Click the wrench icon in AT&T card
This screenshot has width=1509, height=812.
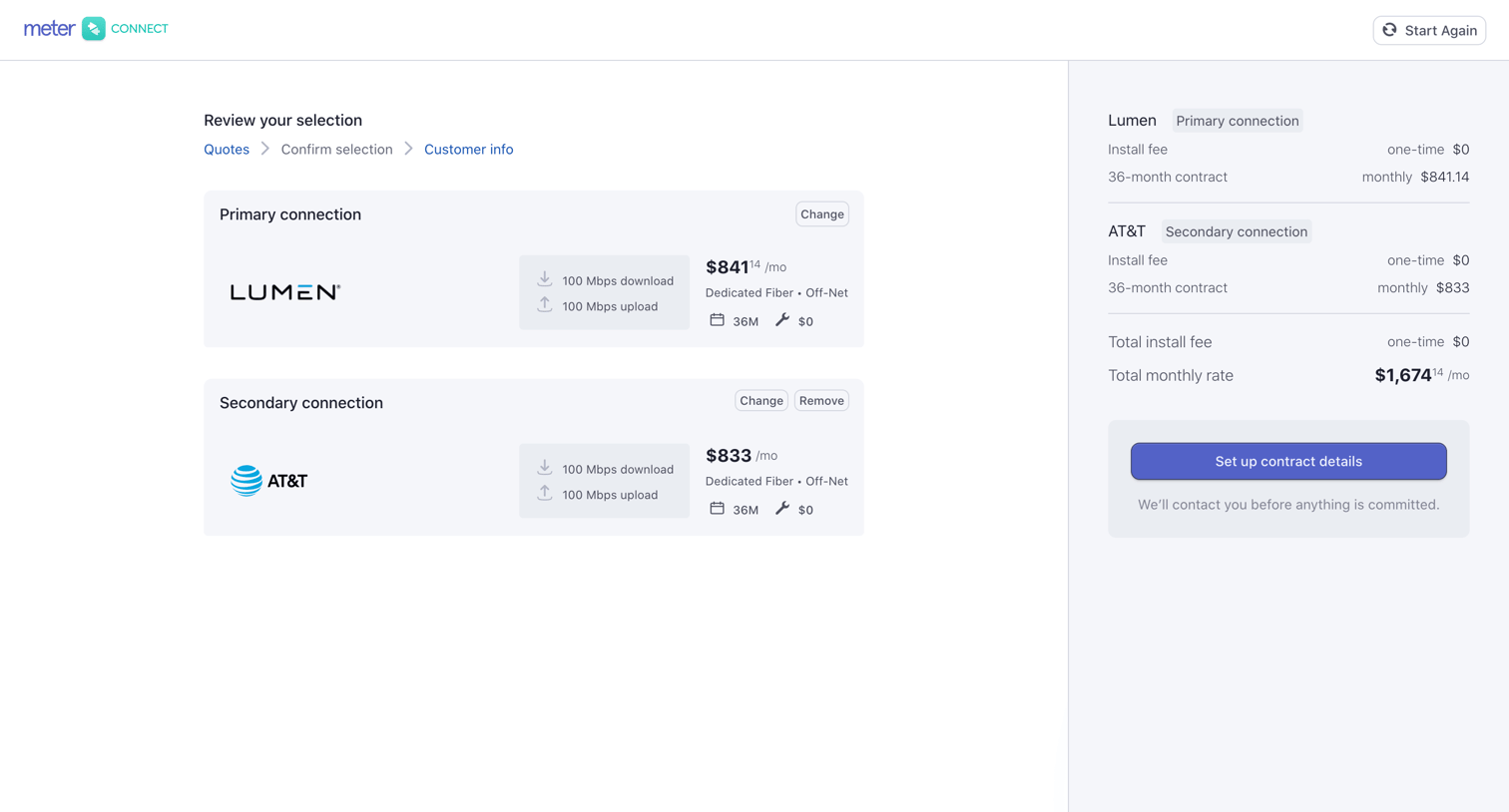(x=782, y=509)
